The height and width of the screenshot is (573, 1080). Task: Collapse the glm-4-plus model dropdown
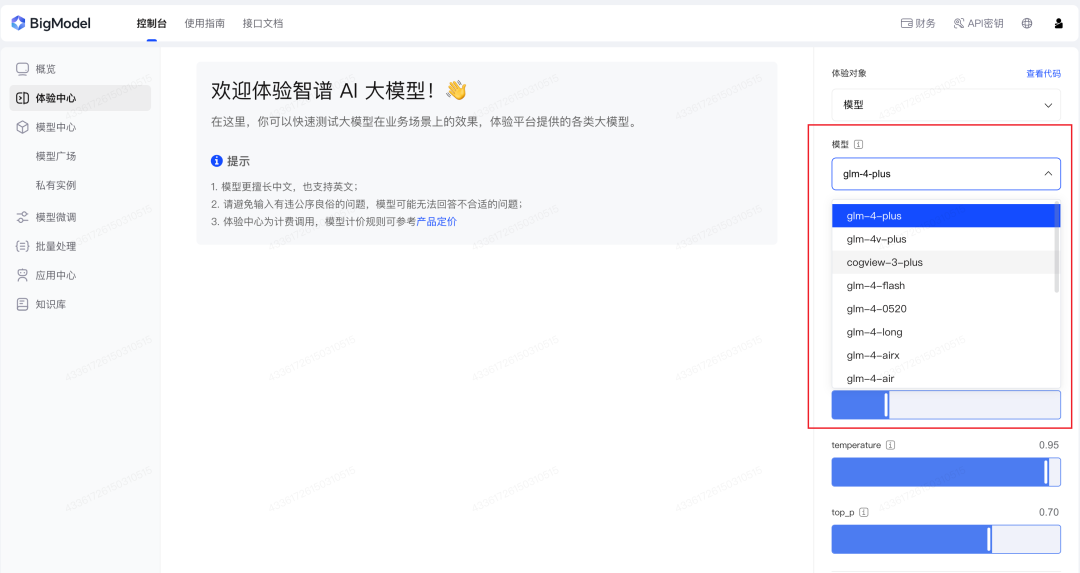click(x=946, y=174)
